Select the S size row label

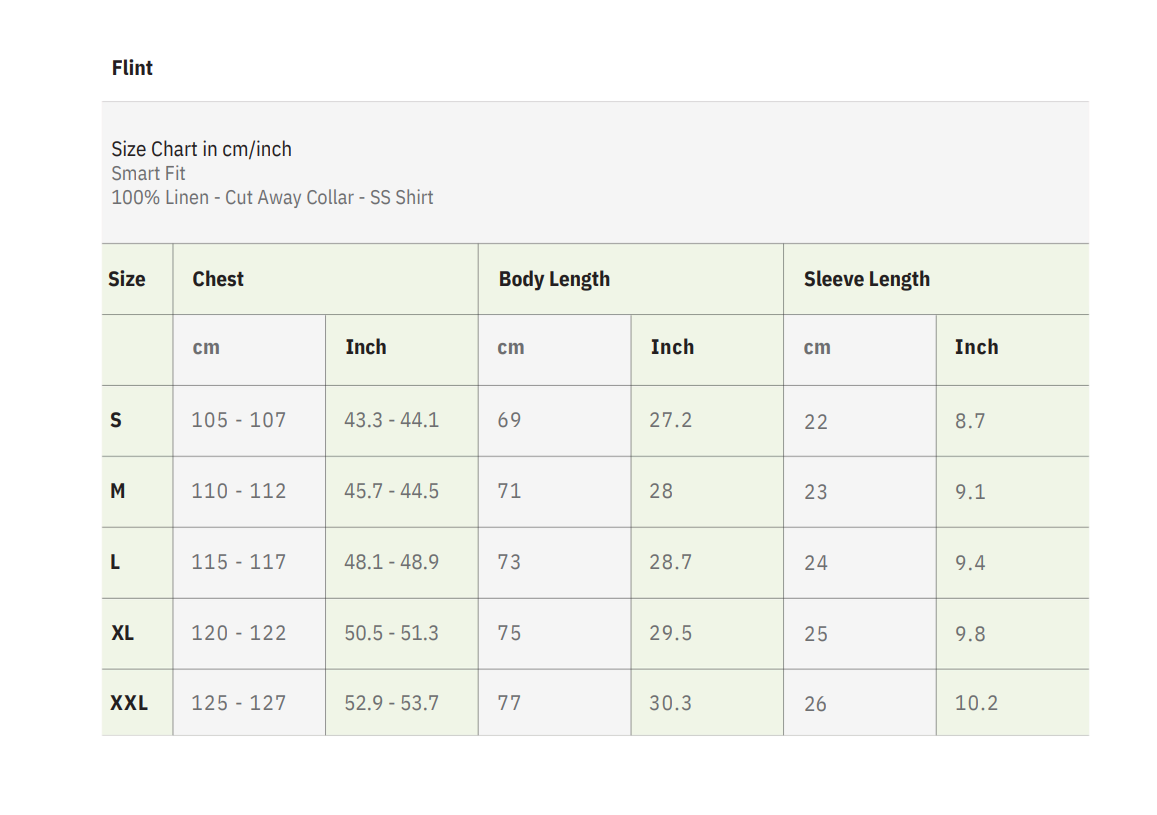click(x=115, y=420)
